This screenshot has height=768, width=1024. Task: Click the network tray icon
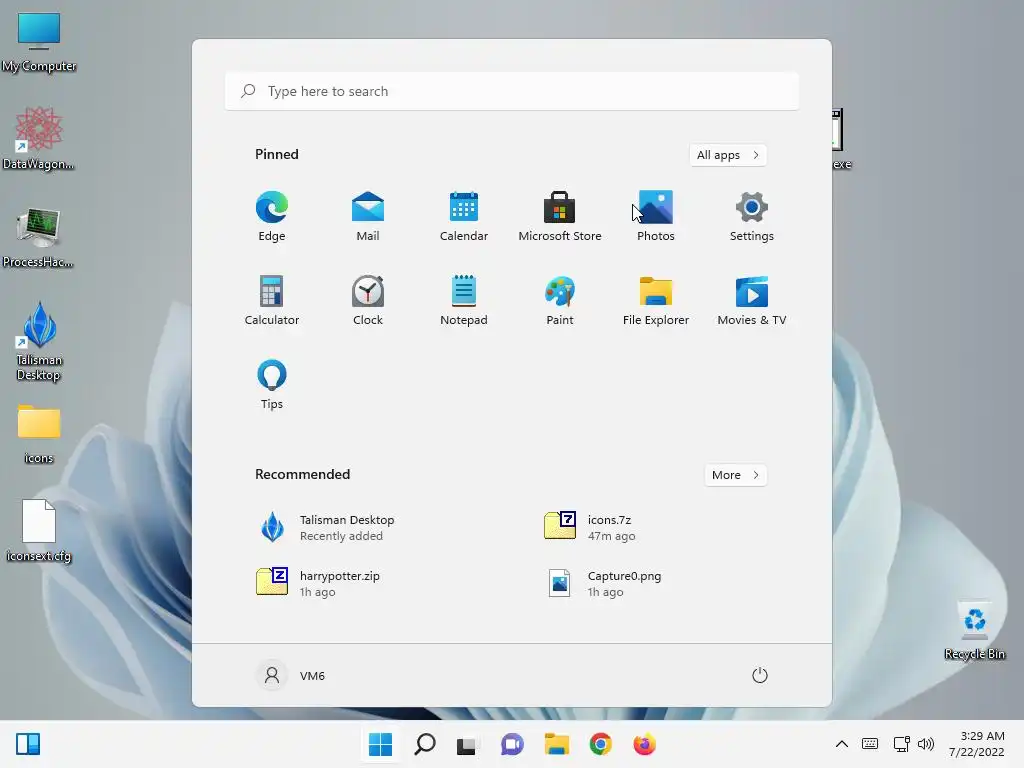point(901,744)
